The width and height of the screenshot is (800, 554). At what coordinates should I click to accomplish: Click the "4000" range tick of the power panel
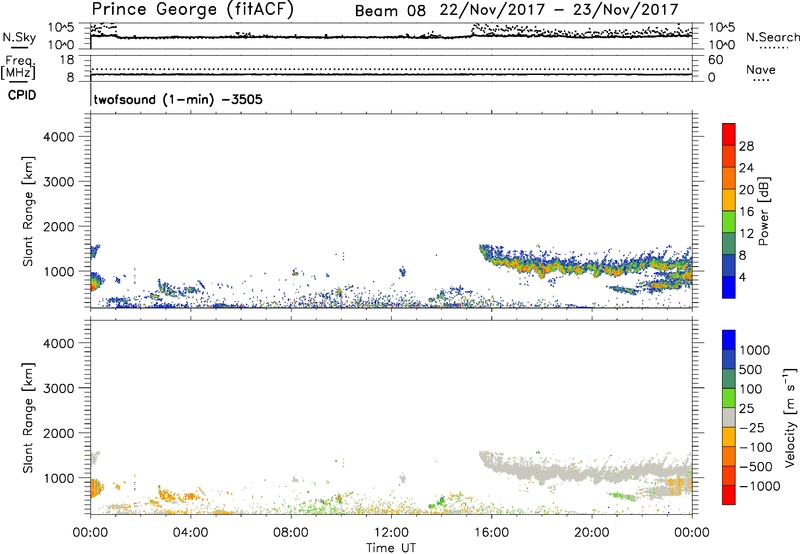coord(59,137)
